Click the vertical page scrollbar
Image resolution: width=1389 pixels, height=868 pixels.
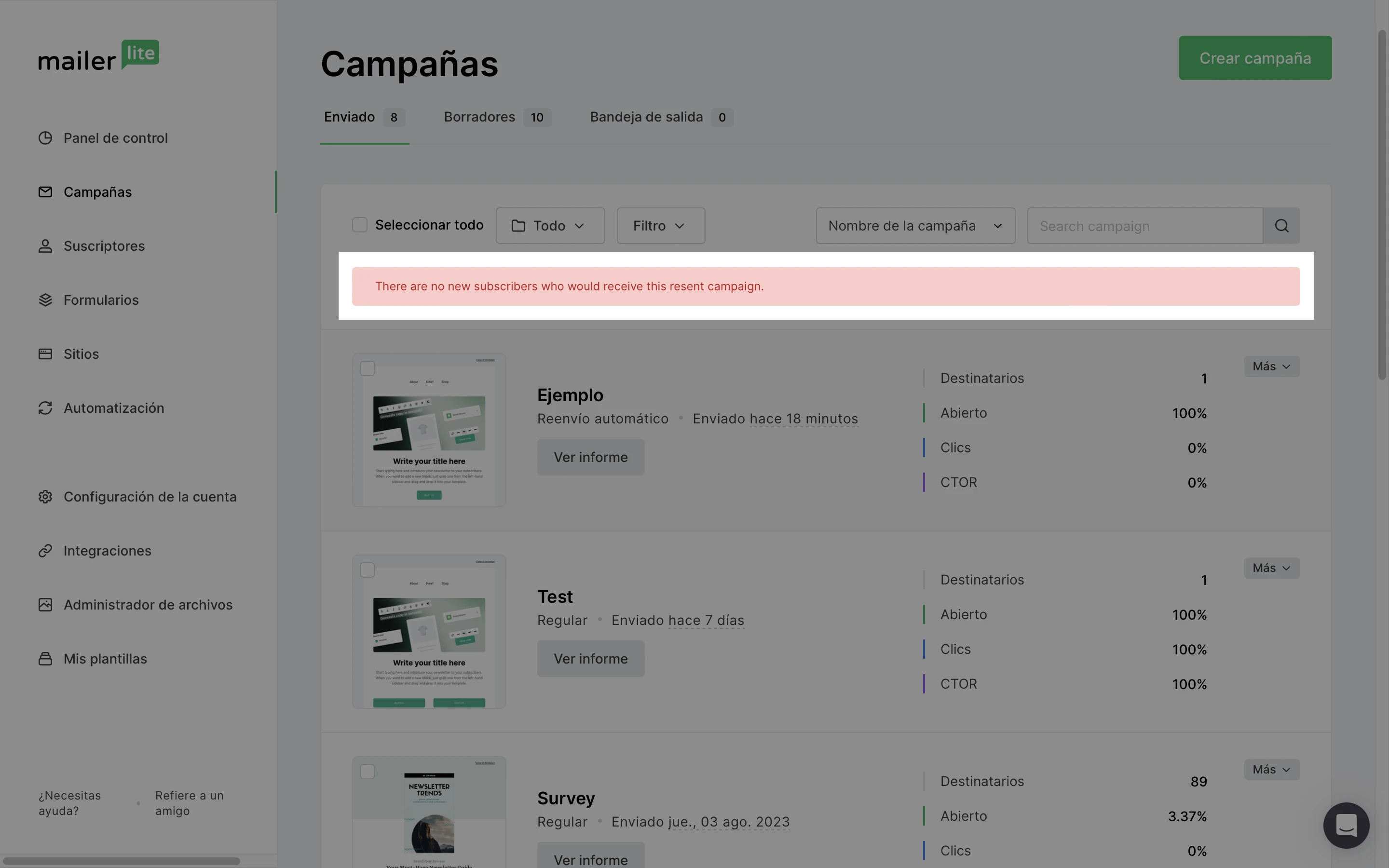click(x=1382, y=204)
